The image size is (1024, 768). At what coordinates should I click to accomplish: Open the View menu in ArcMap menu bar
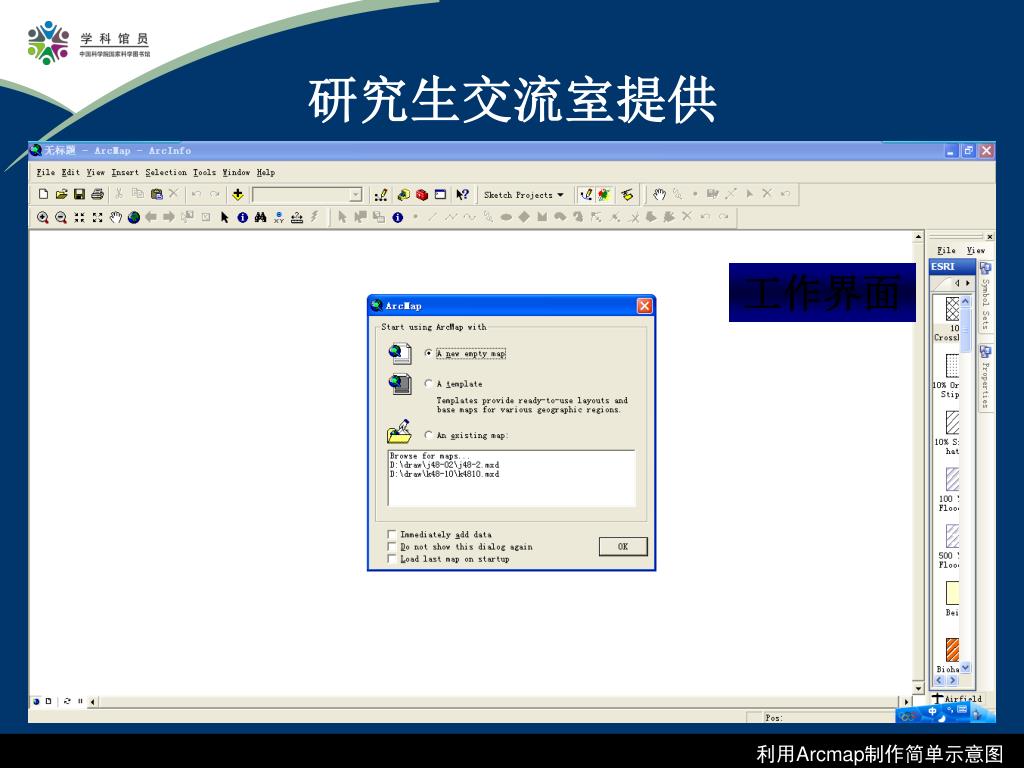click(95, 172)
